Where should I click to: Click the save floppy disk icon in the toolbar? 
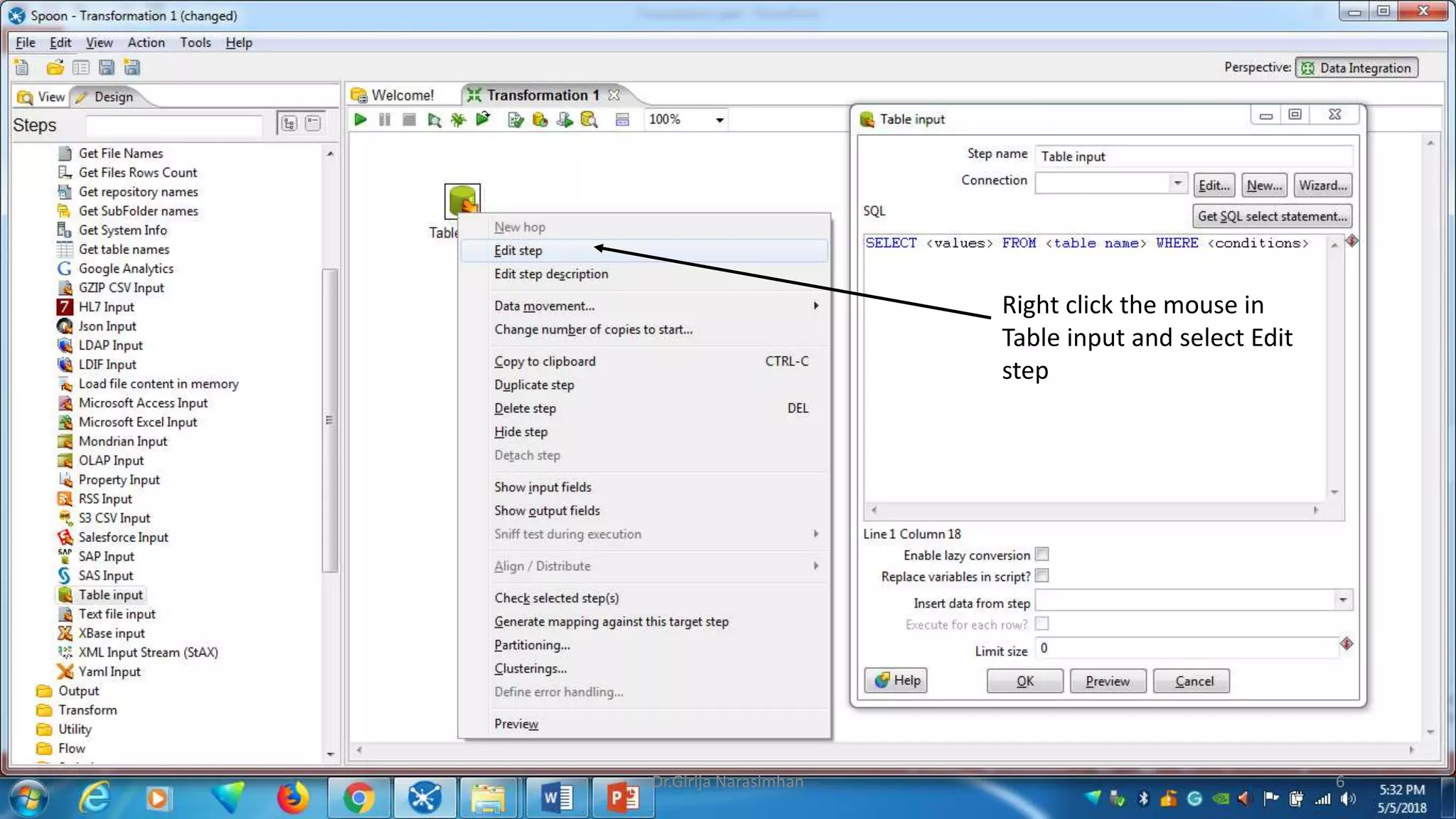(x=107, y=68)
